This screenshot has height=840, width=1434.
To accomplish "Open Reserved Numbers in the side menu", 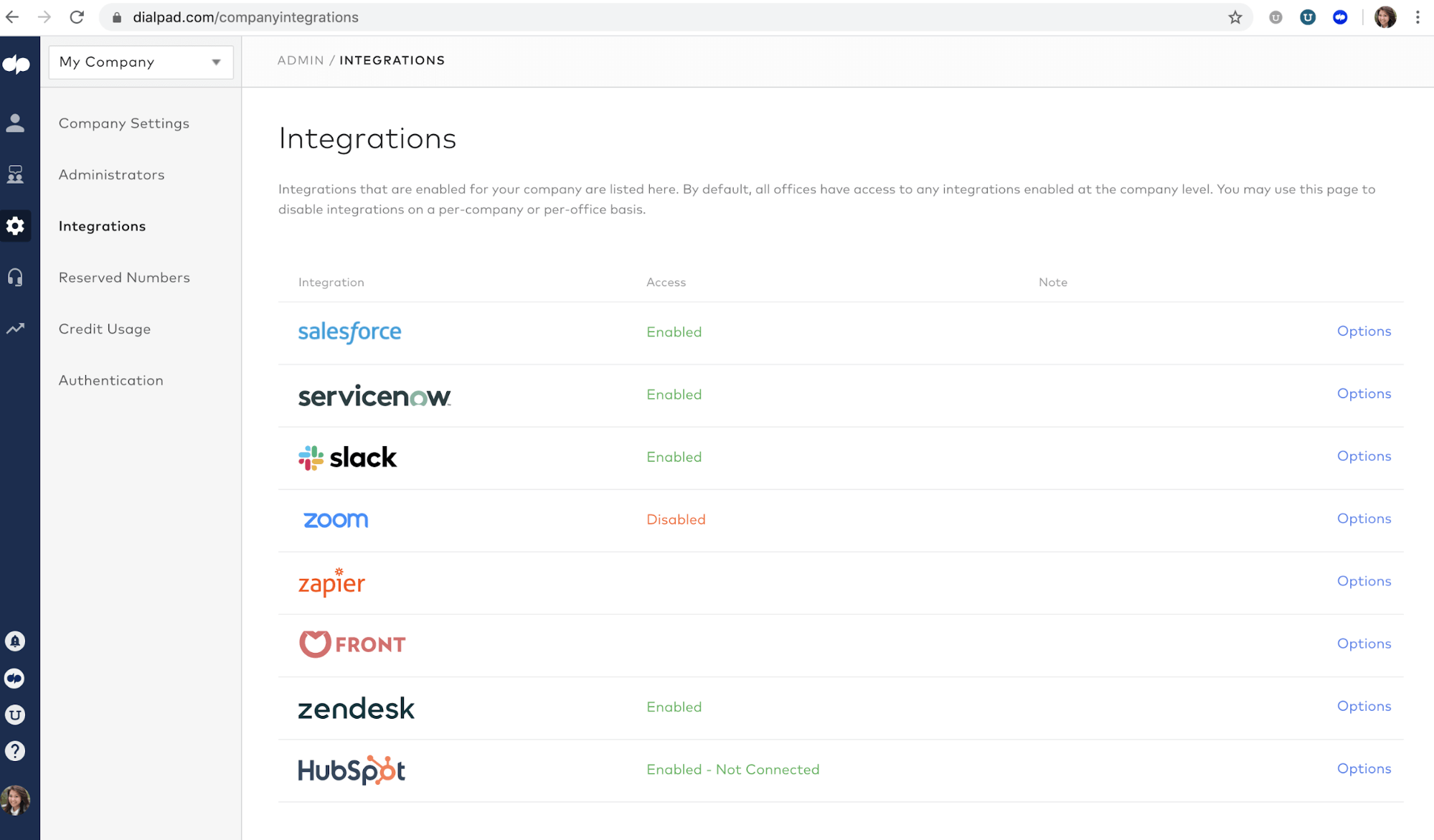I will click(x=124, y=278).
